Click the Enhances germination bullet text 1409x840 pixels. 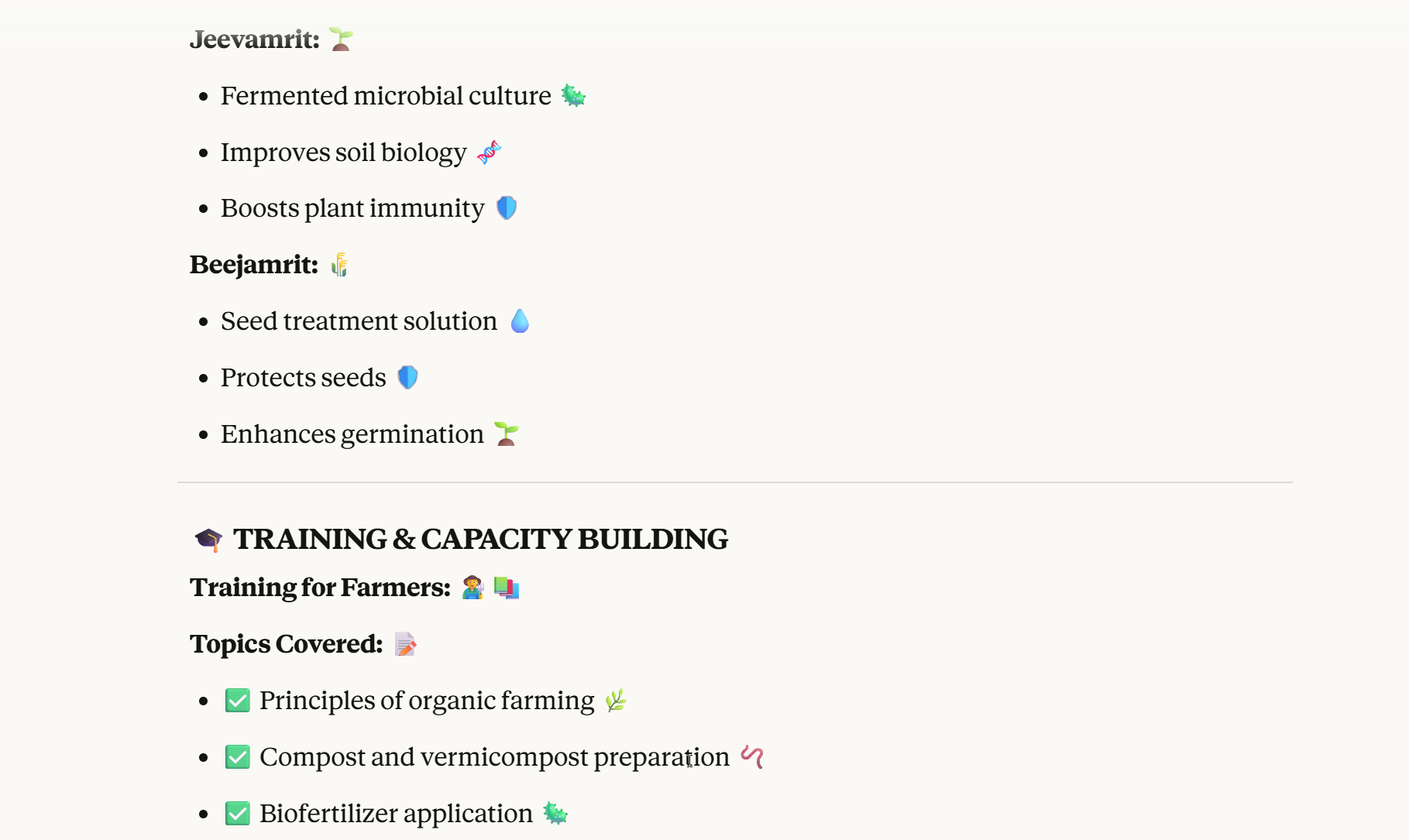[x=352, y=434]
